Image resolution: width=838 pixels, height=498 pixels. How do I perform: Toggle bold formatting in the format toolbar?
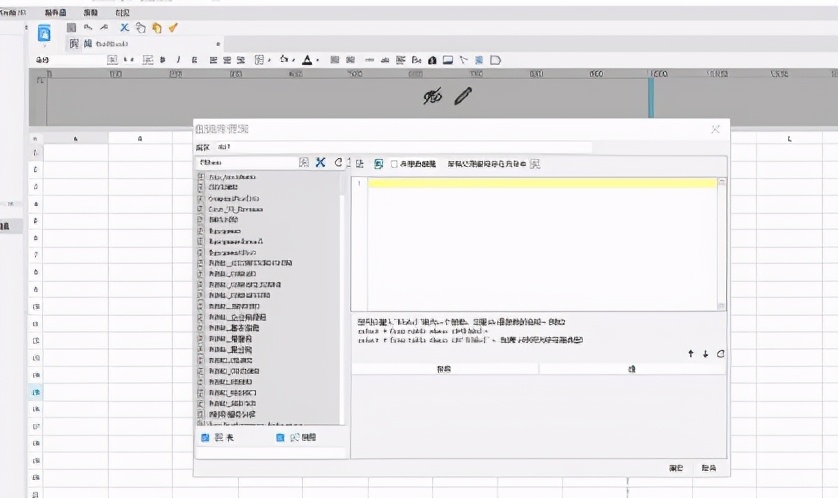tap(163, 60)
